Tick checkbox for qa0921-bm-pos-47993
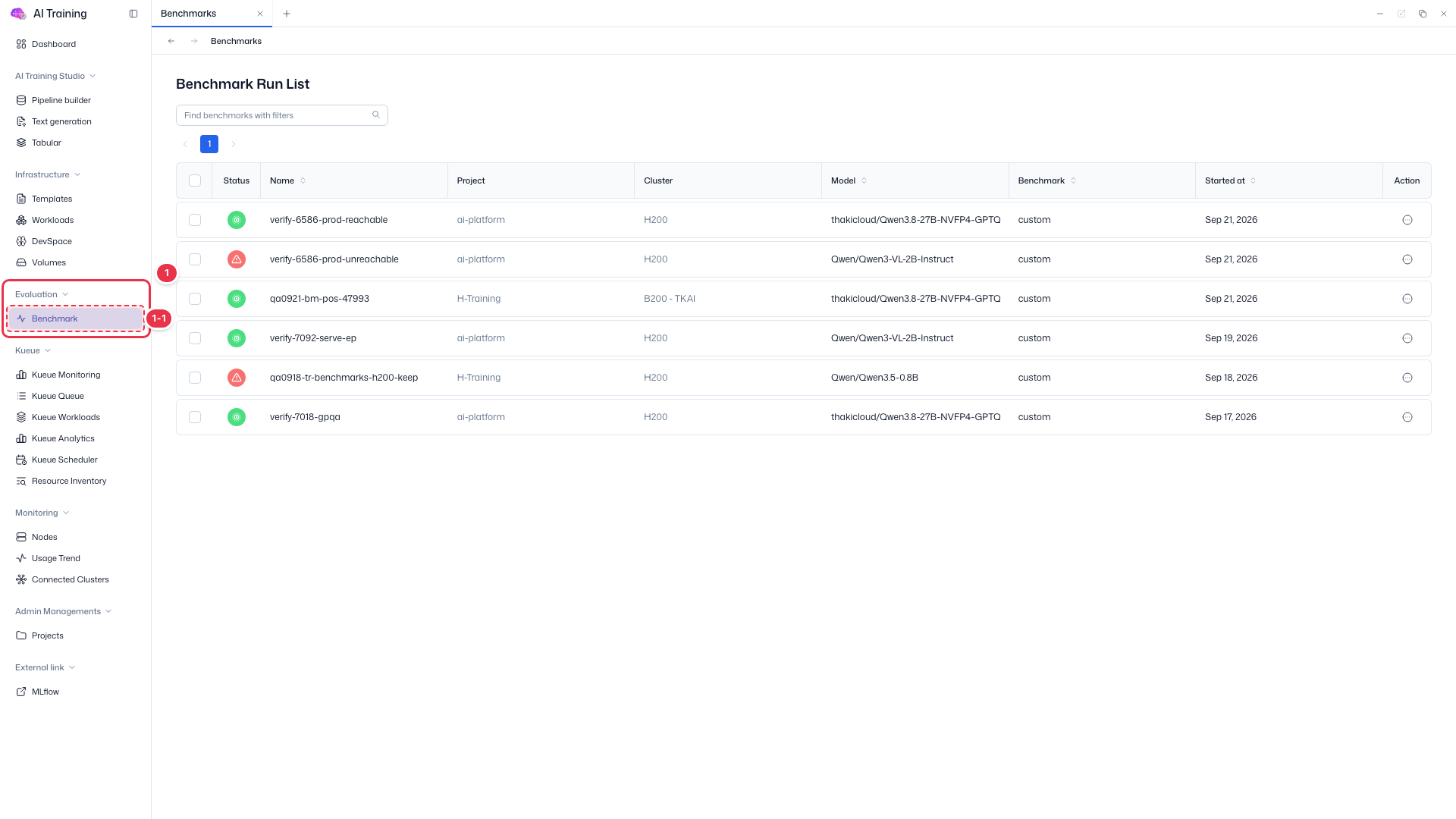The image size is (1456, 819). 195,299
